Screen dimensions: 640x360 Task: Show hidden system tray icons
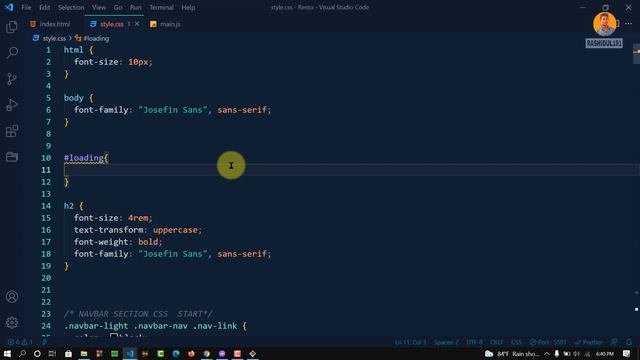[x=547, y=353]
